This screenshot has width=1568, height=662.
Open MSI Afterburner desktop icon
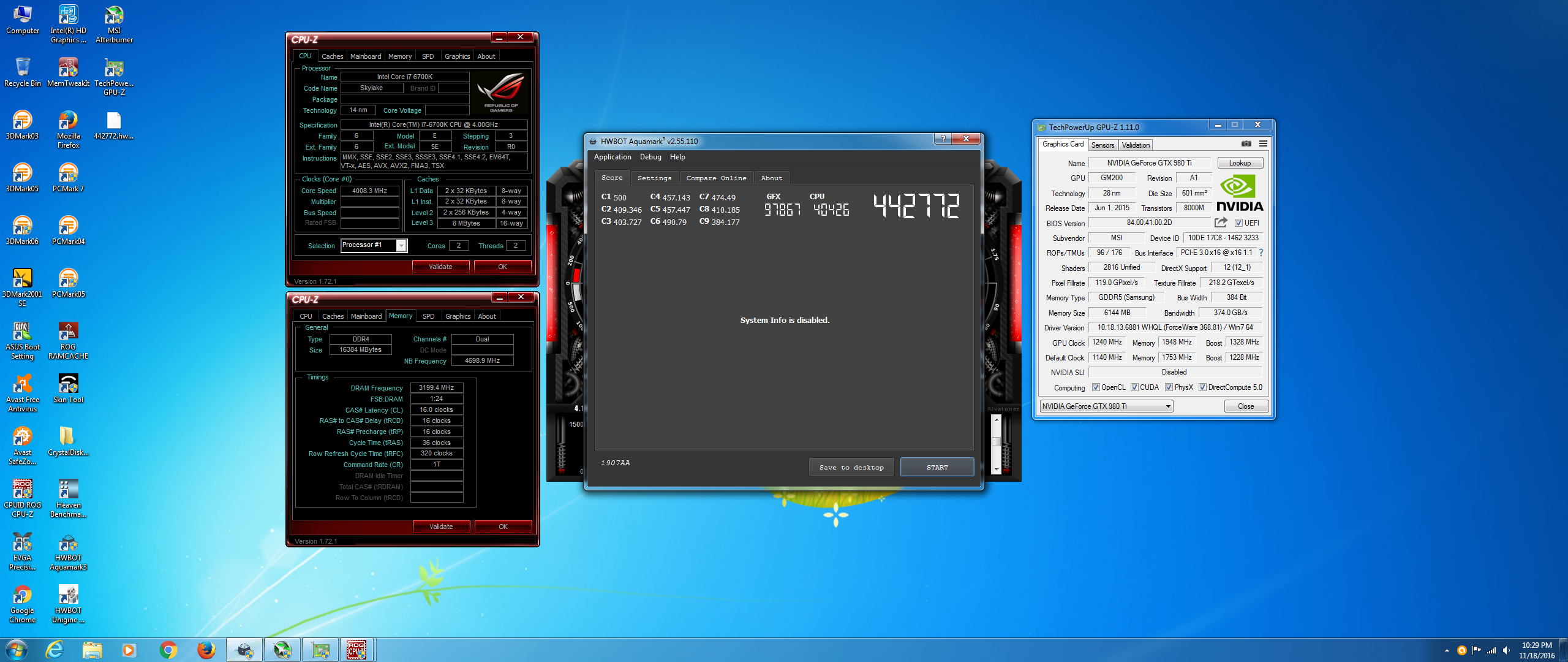point(114,25)
